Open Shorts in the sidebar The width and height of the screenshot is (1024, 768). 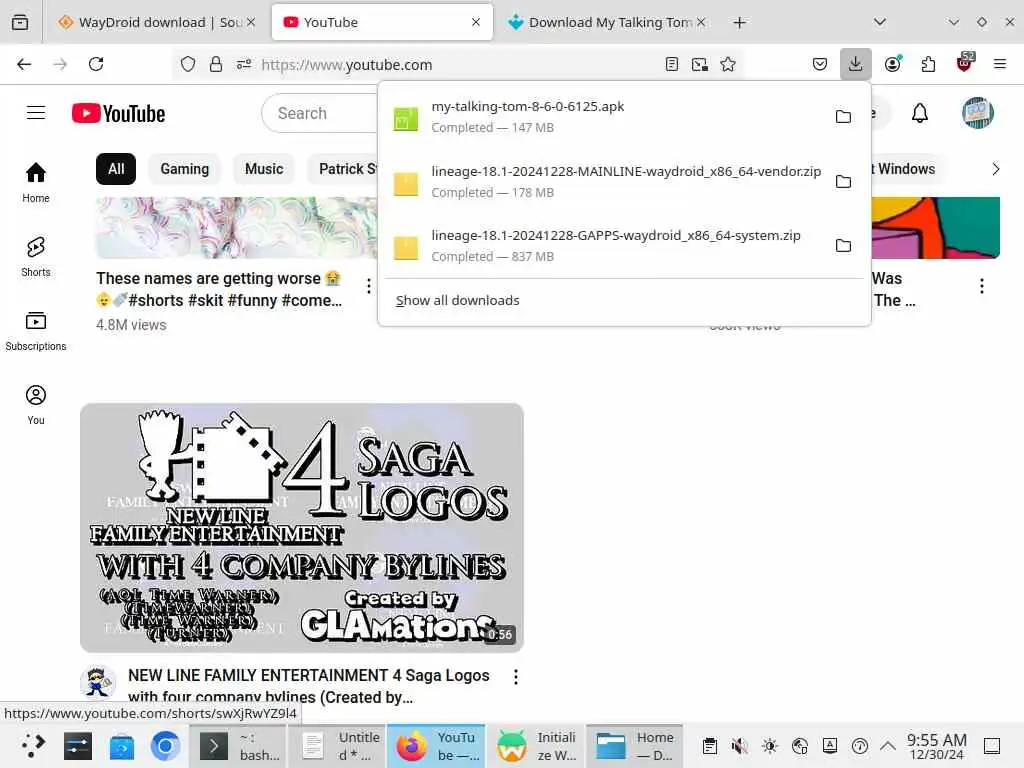(36, 257)
